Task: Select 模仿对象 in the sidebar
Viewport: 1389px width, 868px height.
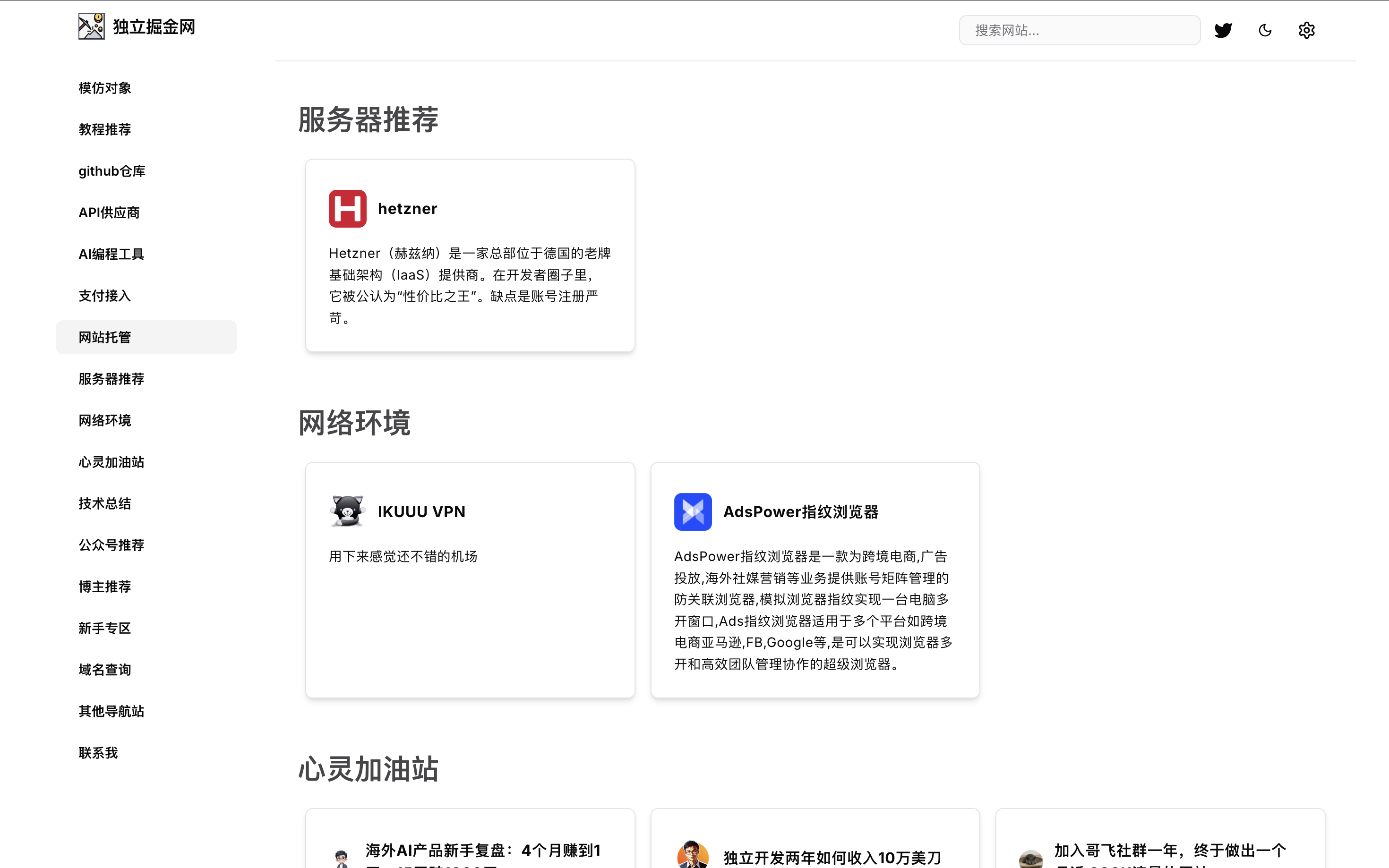Action: click(x=104, y=88)
